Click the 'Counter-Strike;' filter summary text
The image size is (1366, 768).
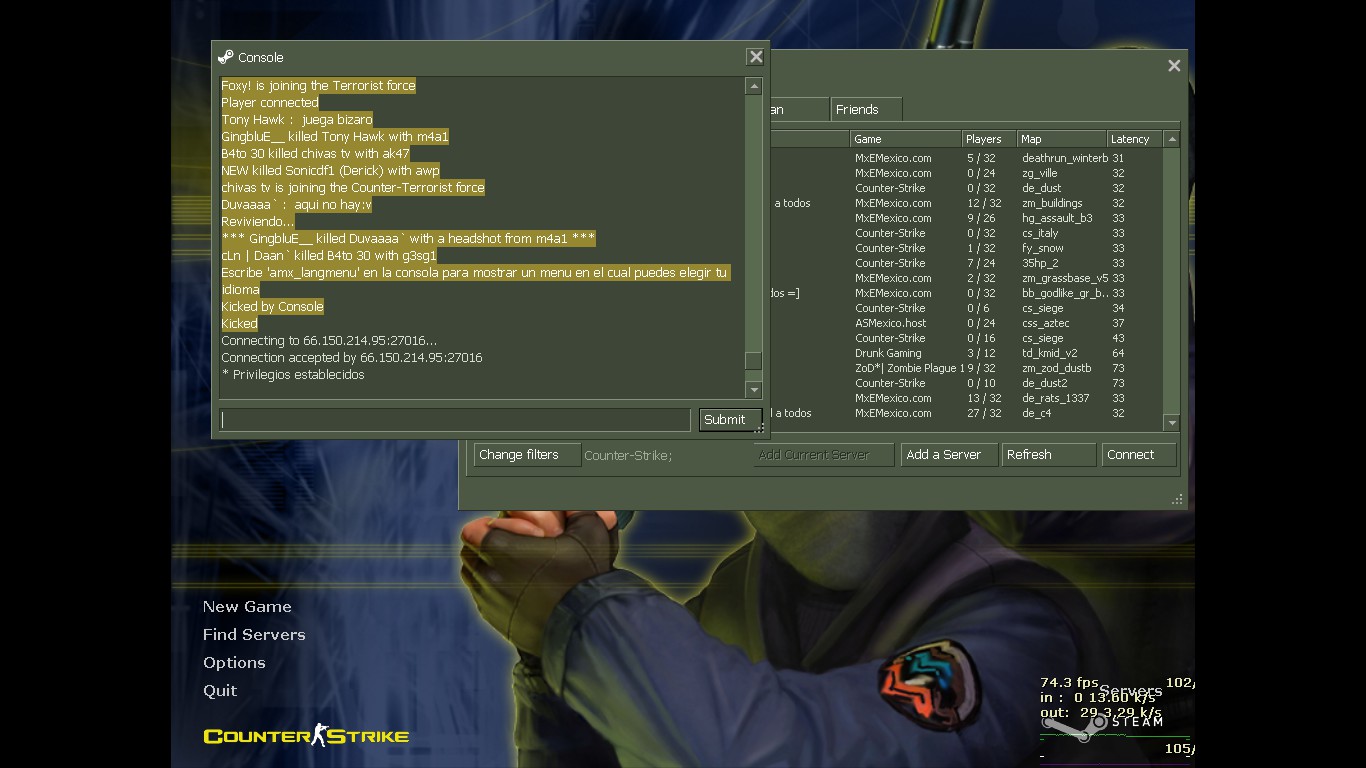(628, 455)
